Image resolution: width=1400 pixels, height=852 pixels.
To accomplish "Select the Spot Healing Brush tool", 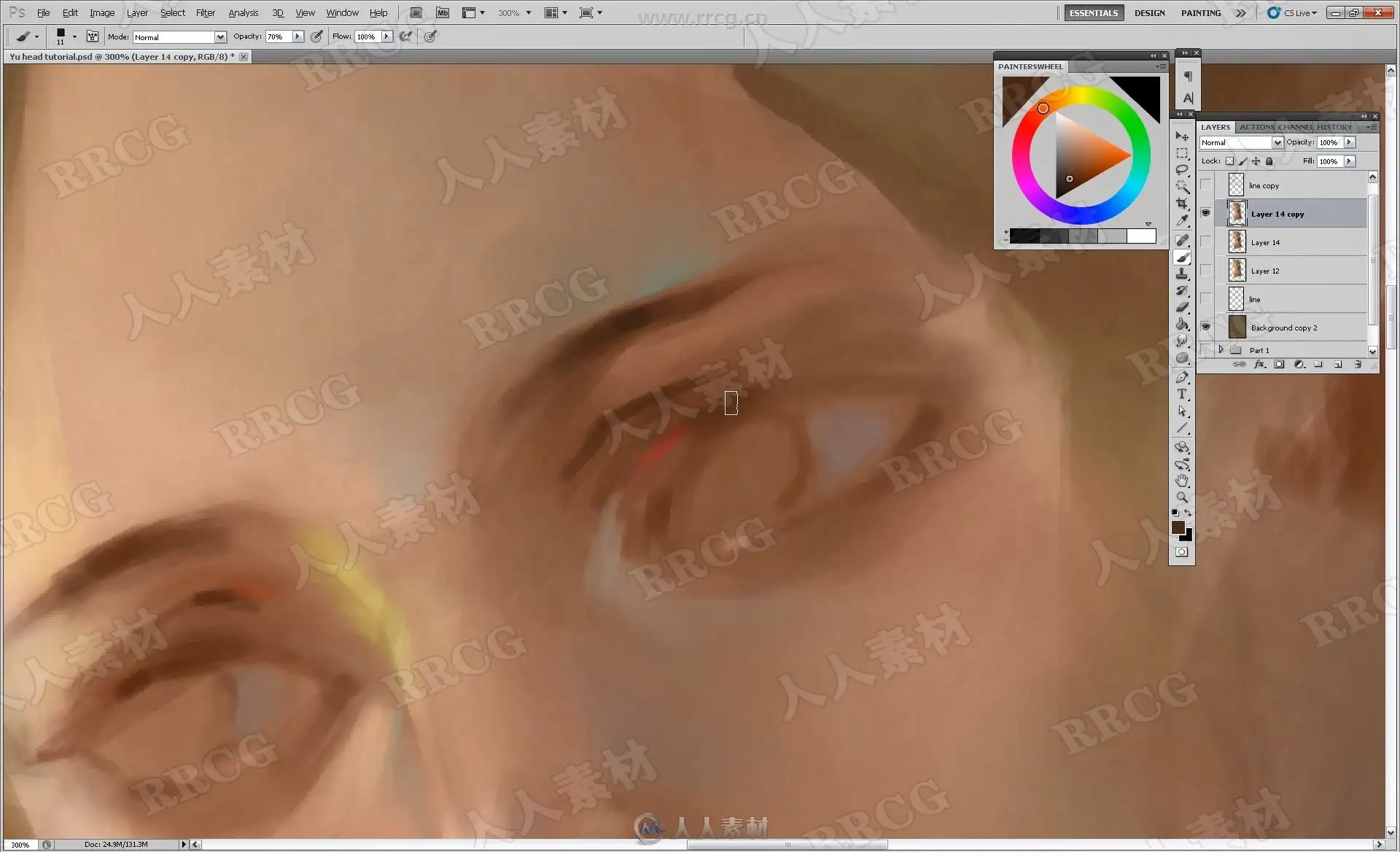I will click(1182, 240).
